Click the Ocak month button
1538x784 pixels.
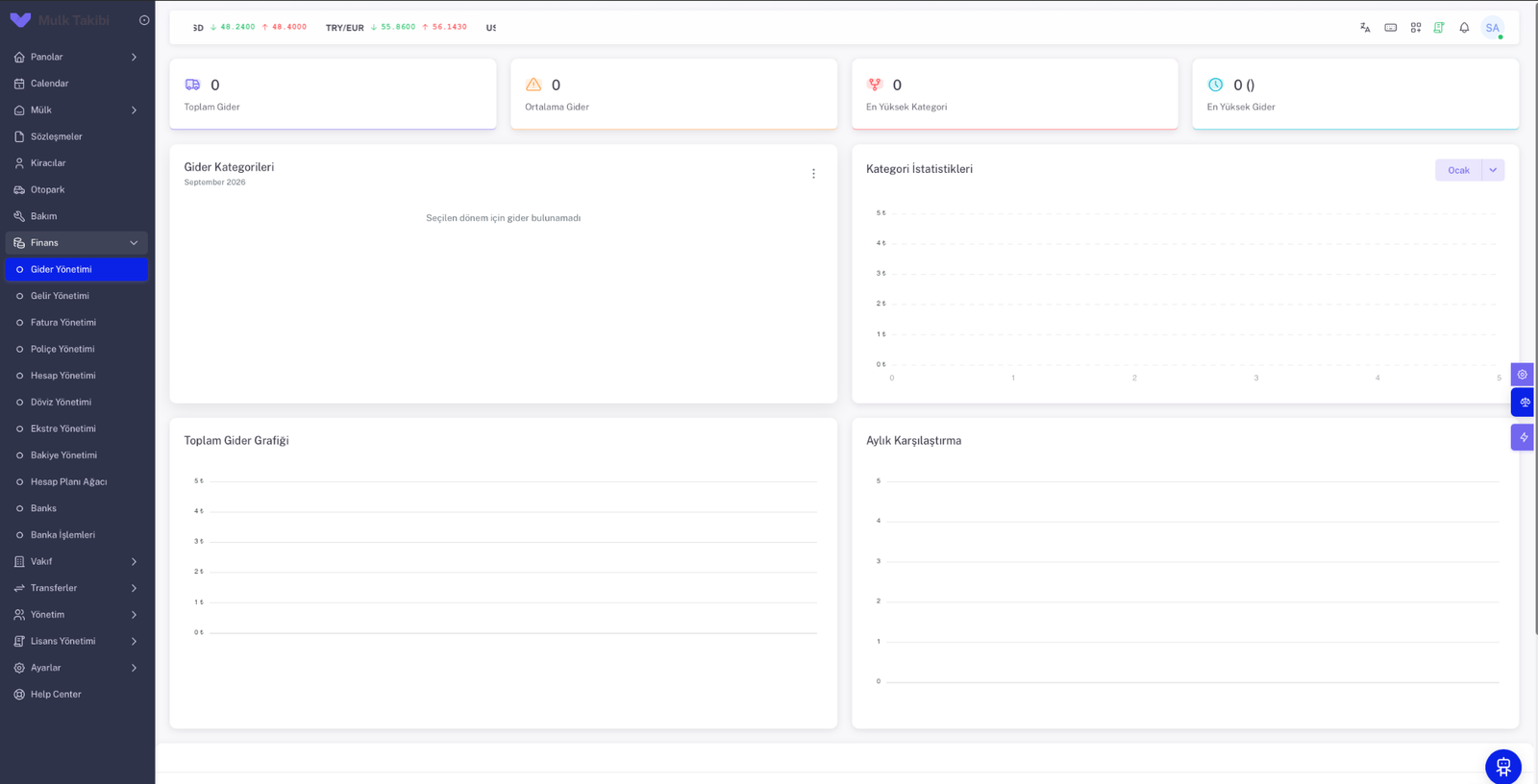pyautogui.click(x=1458, y=170)
